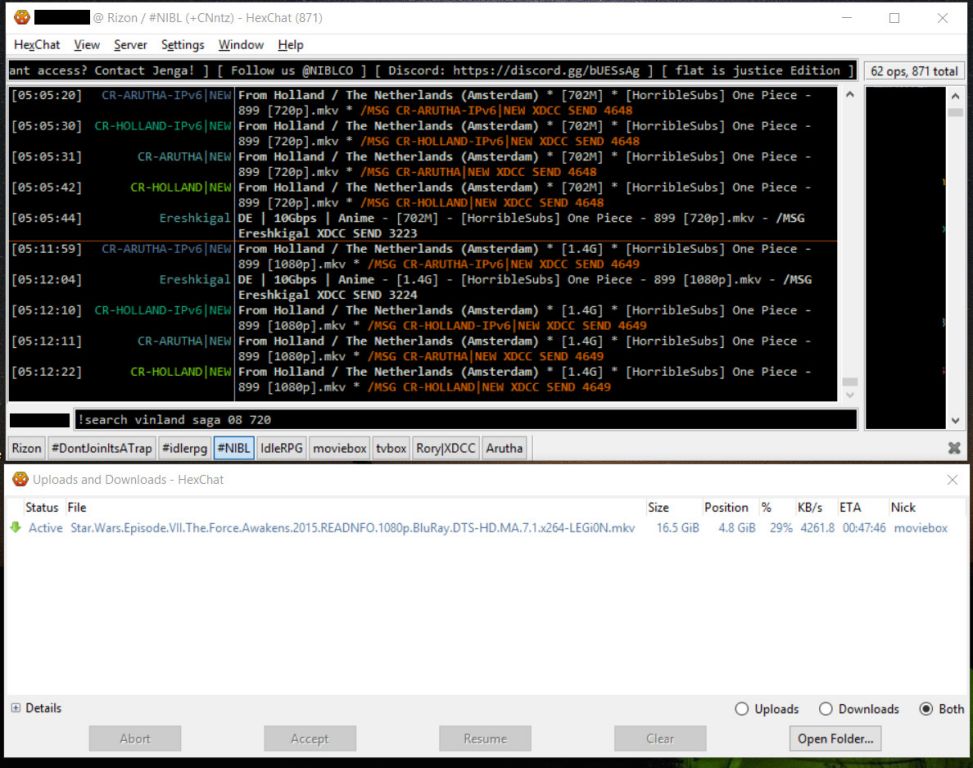Click the chat message input field

pos(465,419)
